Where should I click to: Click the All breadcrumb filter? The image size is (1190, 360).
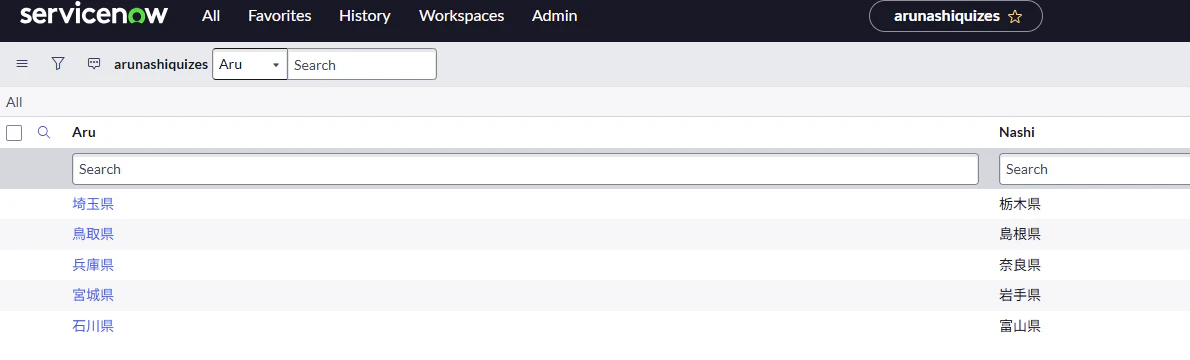(x=14, y=103)
